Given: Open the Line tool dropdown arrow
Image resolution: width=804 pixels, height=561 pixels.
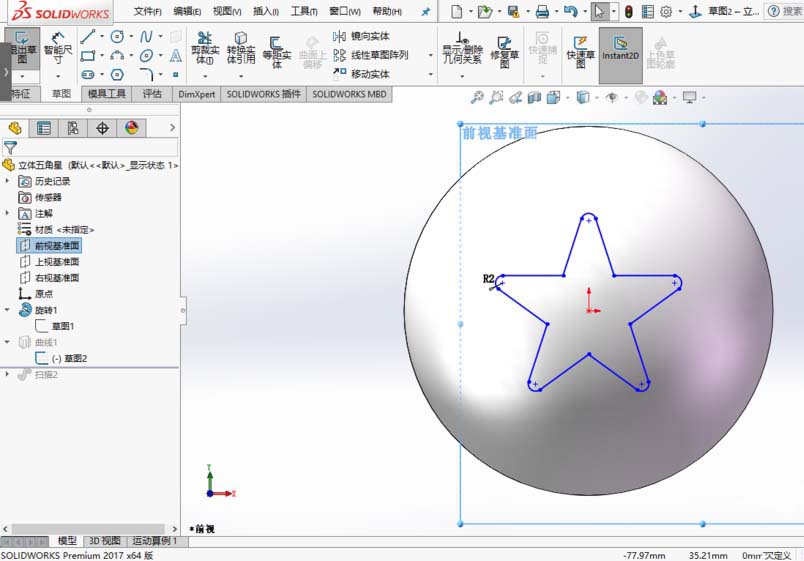Looking at the screenshot, I should tap(102, 36).
